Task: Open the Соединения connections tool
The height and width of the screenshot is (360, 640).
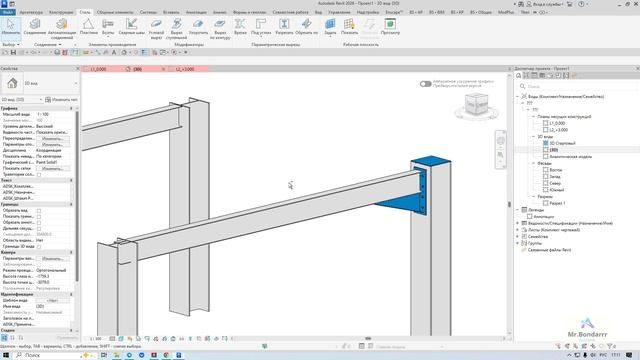Action: tap(35, 27)
